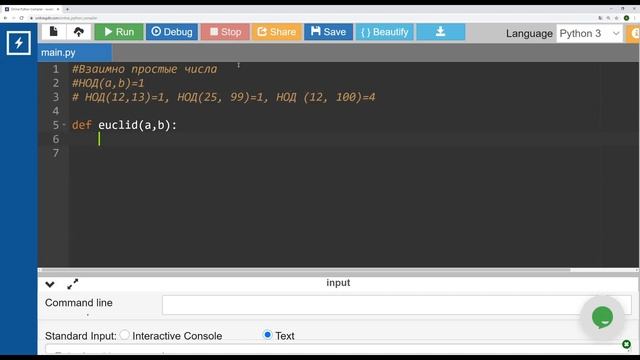Select the Interactive Console radio button
This screenshot has height=360, width=640.
coord(125,335)
